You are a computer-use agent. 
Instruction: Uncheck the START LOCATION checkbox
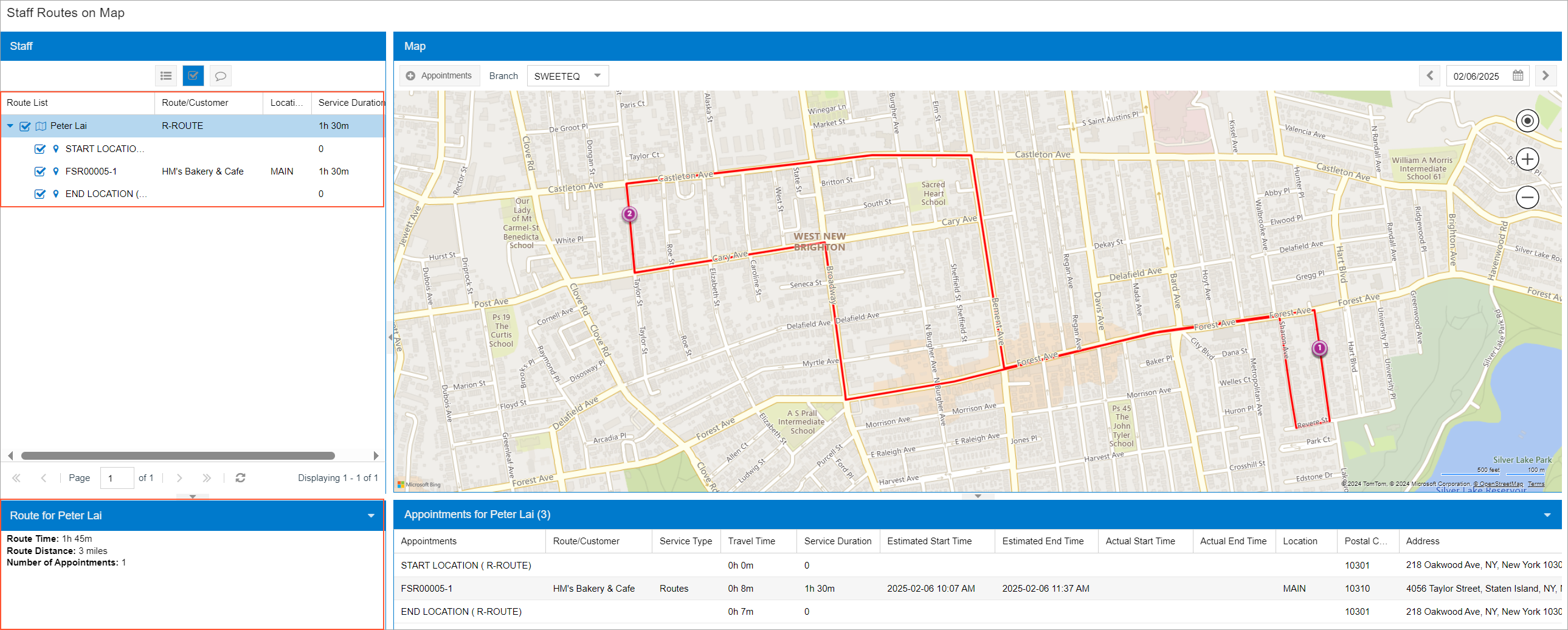click(40, 149)
